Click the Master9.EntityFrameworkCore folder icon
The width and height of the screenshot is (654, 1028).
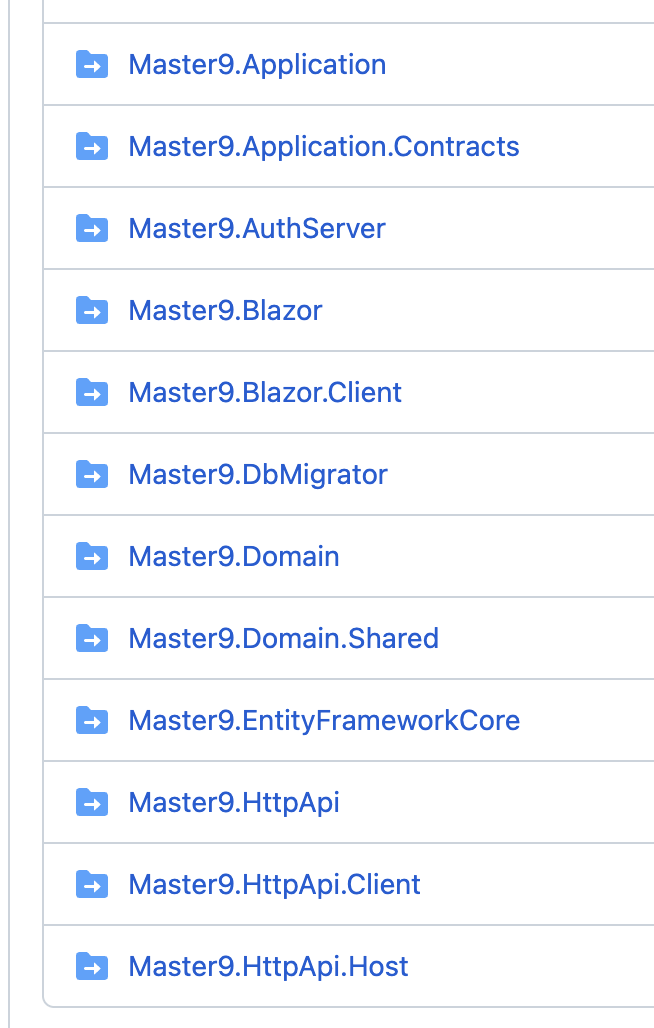click(x=92, y=721)
